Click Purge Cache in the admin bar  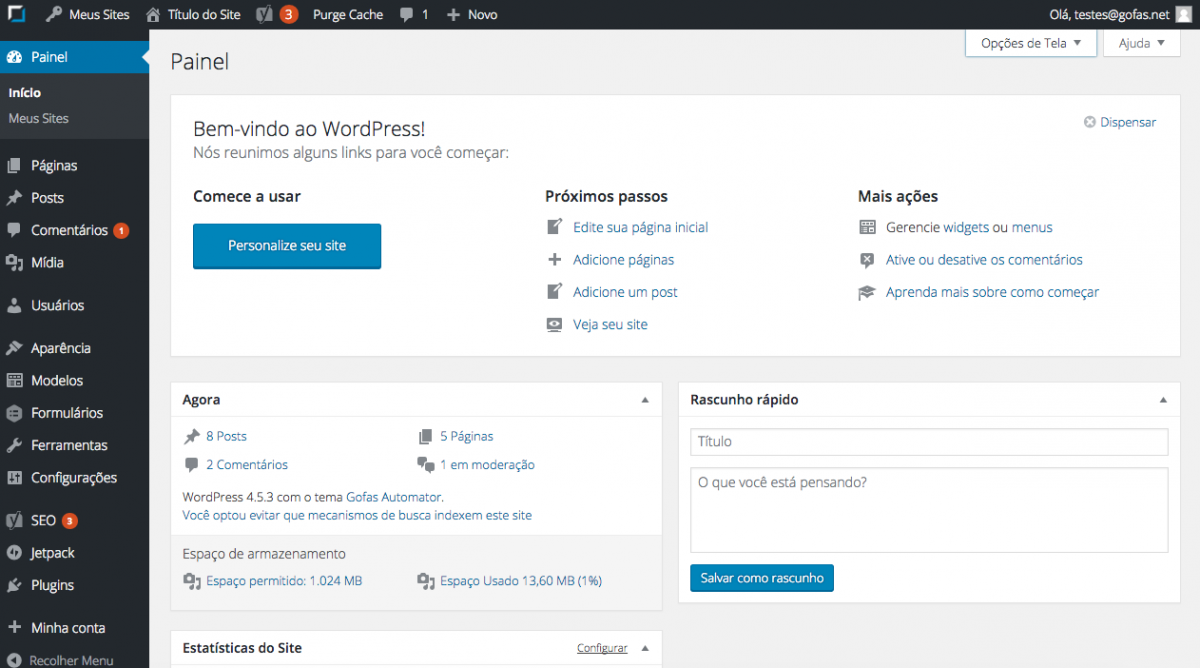coord(347,14)
